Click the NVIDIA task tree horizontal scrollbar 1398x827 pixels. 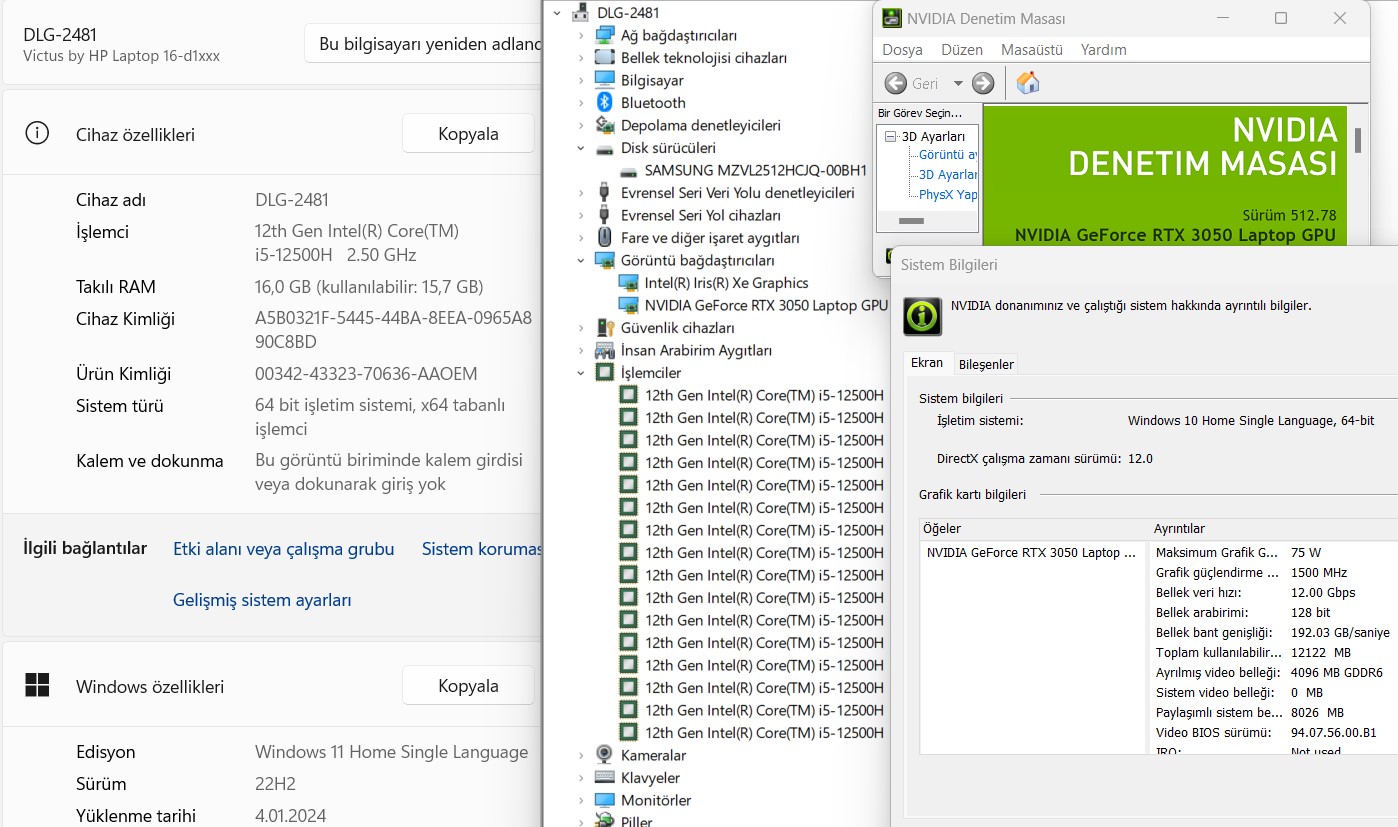coord(911,221)
